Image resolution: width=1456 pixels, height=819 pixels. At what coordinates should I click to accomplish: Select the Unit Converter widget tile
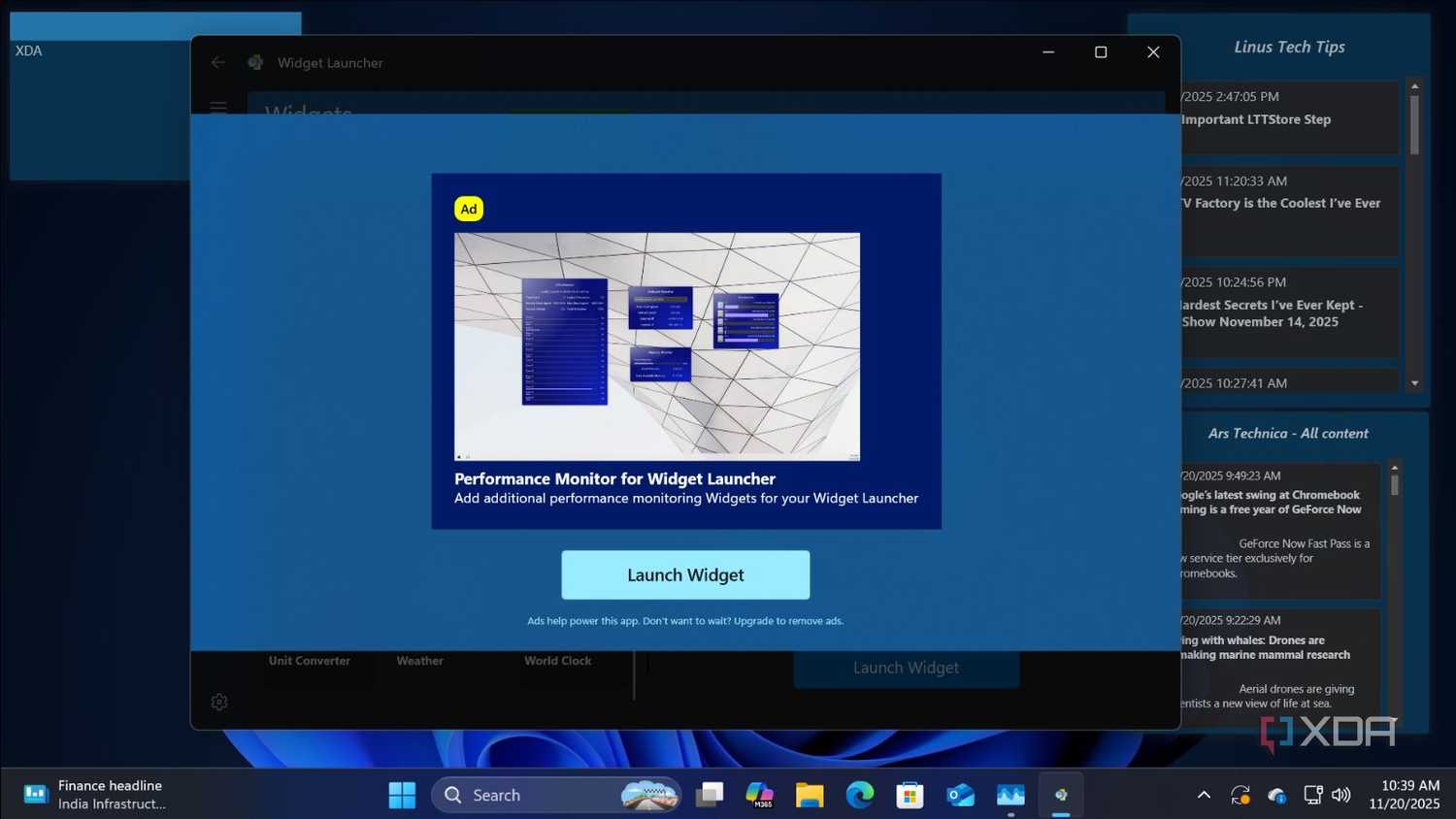tap(310, 661)
